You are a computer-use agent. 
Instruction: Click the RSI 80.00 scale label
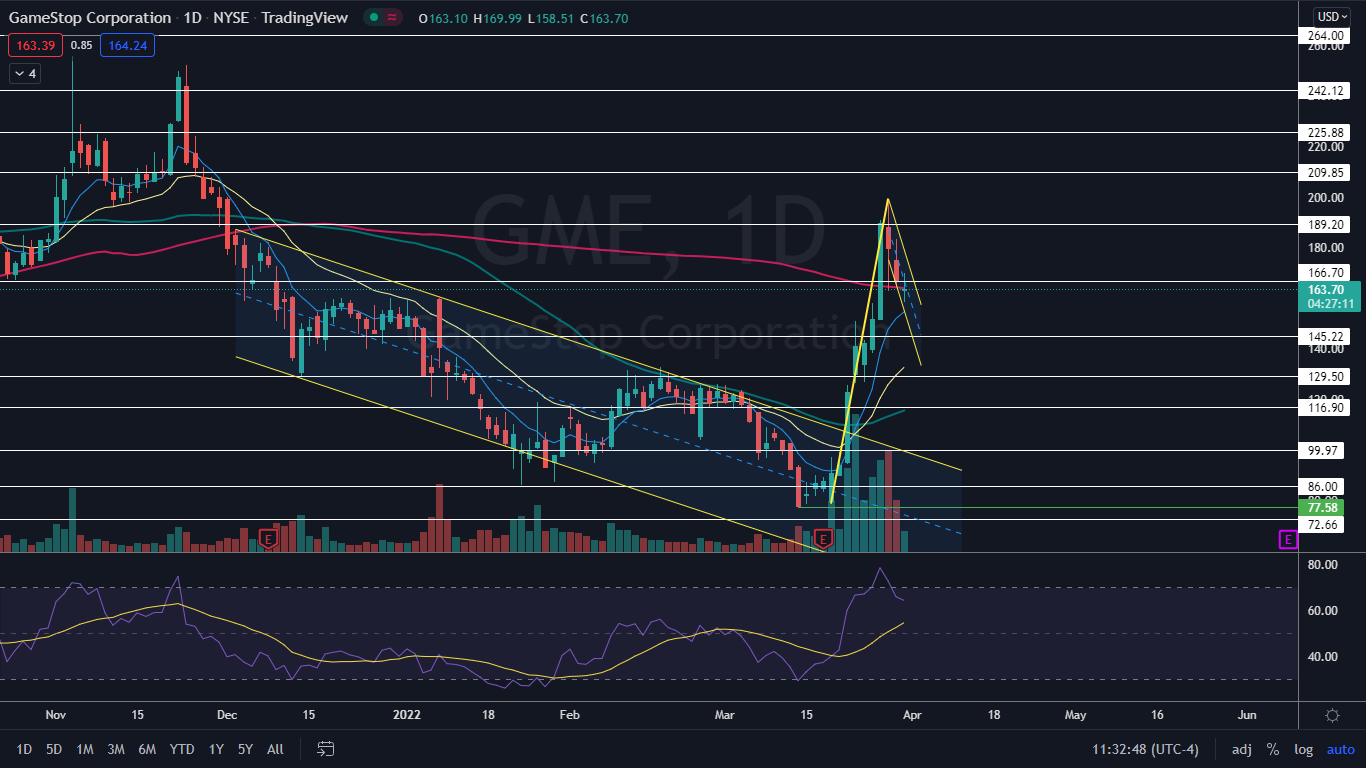coord(1322,565)
